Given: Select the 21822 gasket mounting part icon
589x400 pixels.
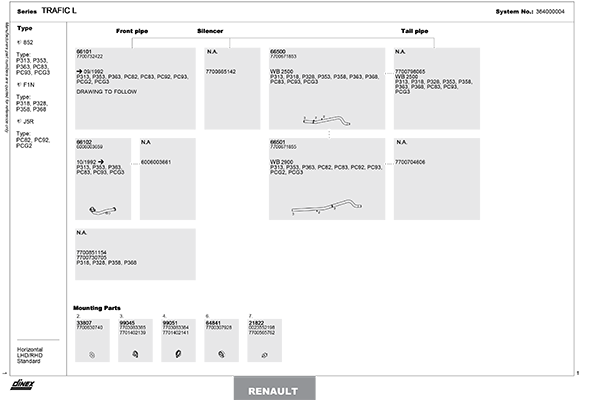Looking at the screenshot, I should [x=264, y=355].
